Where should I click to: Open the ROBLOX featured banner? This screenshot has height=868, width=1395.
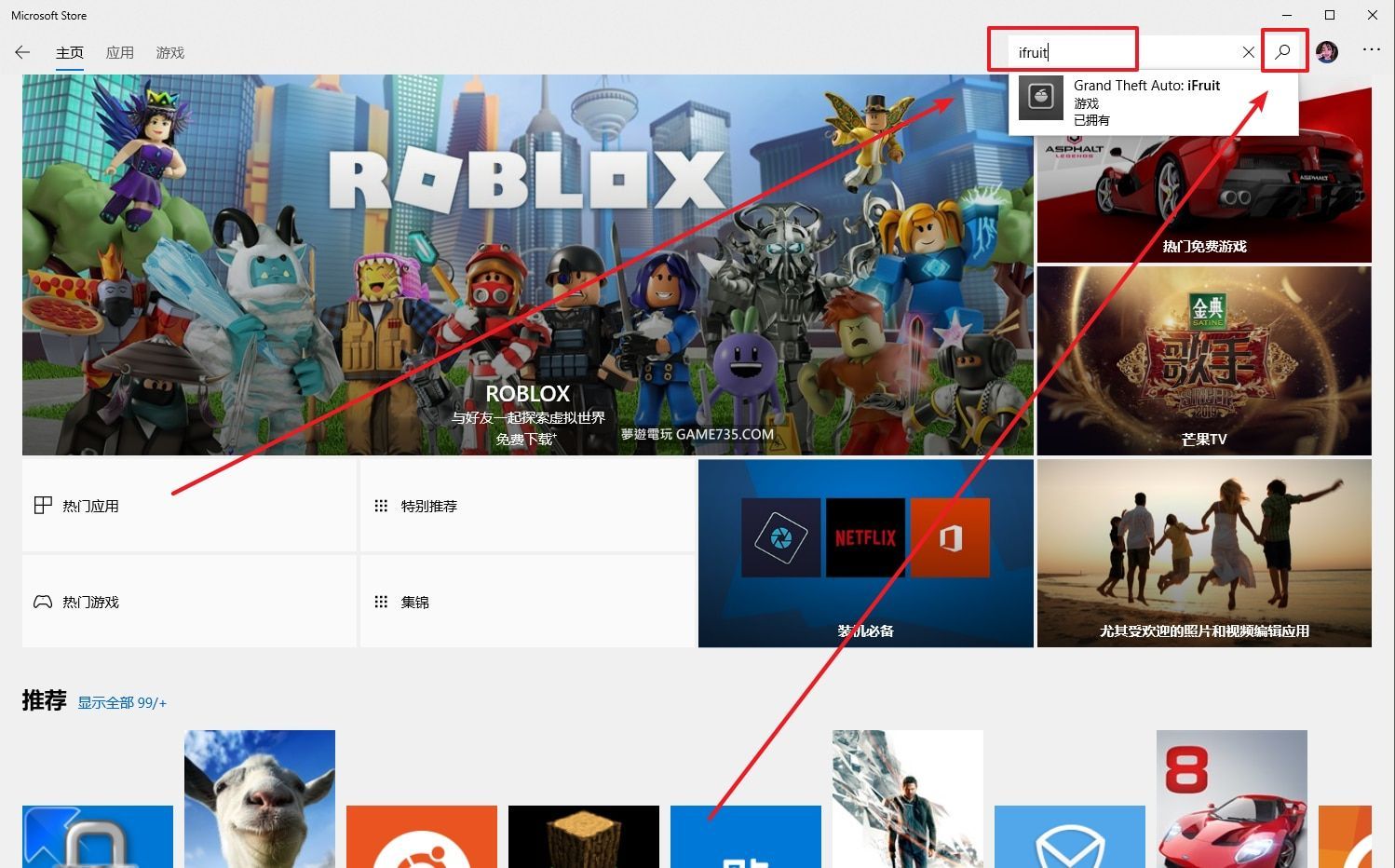527,265
